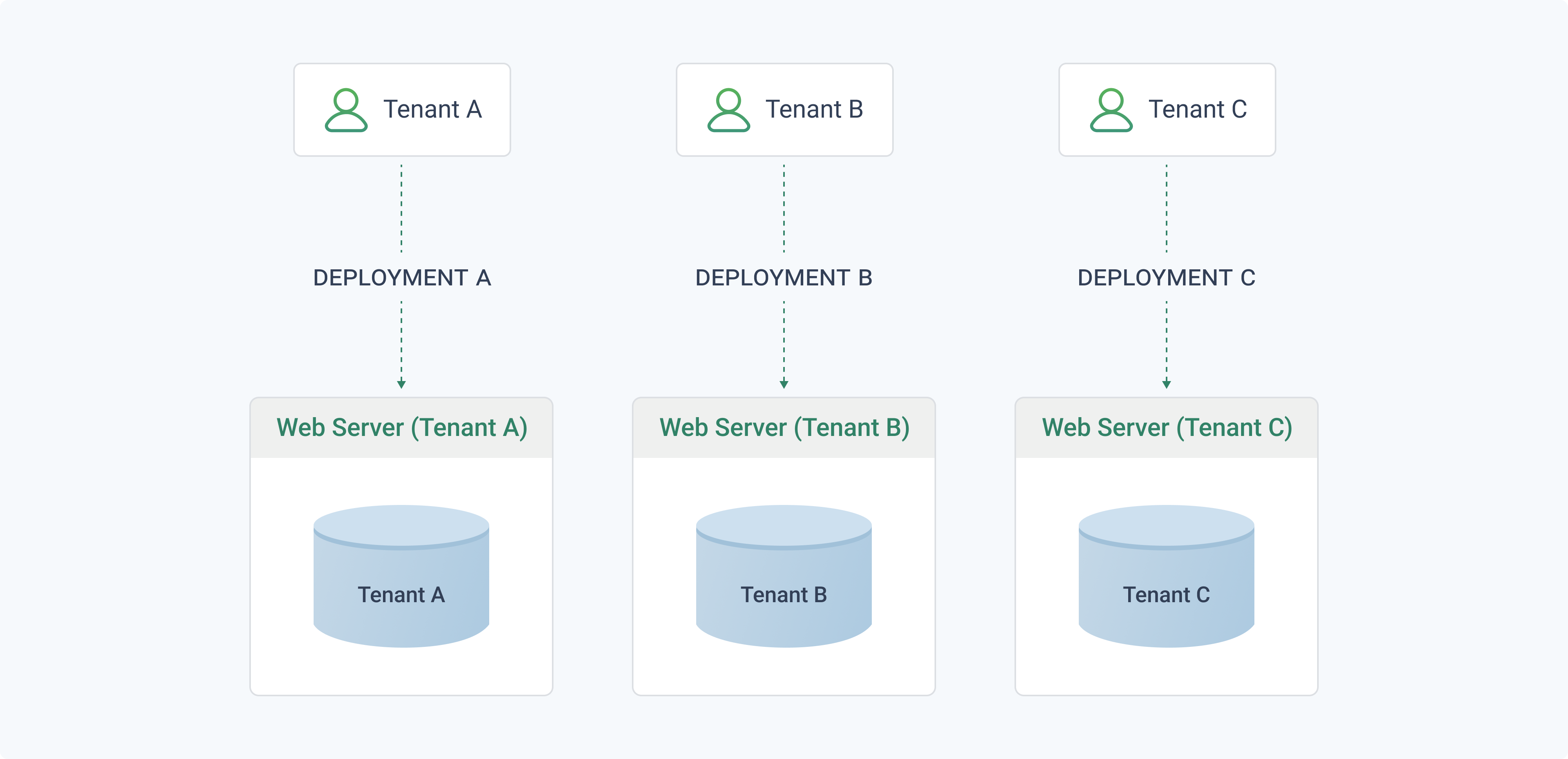Click the Tenant B user icon
1568x759 pixels.
click(x=729, y=110)
